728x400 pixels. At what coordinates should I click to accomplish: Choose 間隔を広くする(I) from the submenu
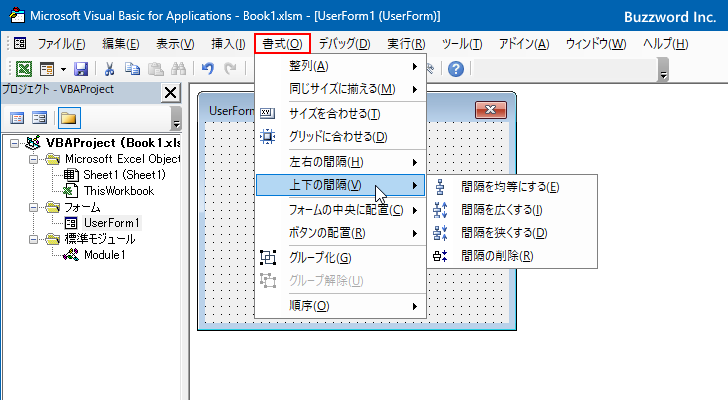point(512,210)
